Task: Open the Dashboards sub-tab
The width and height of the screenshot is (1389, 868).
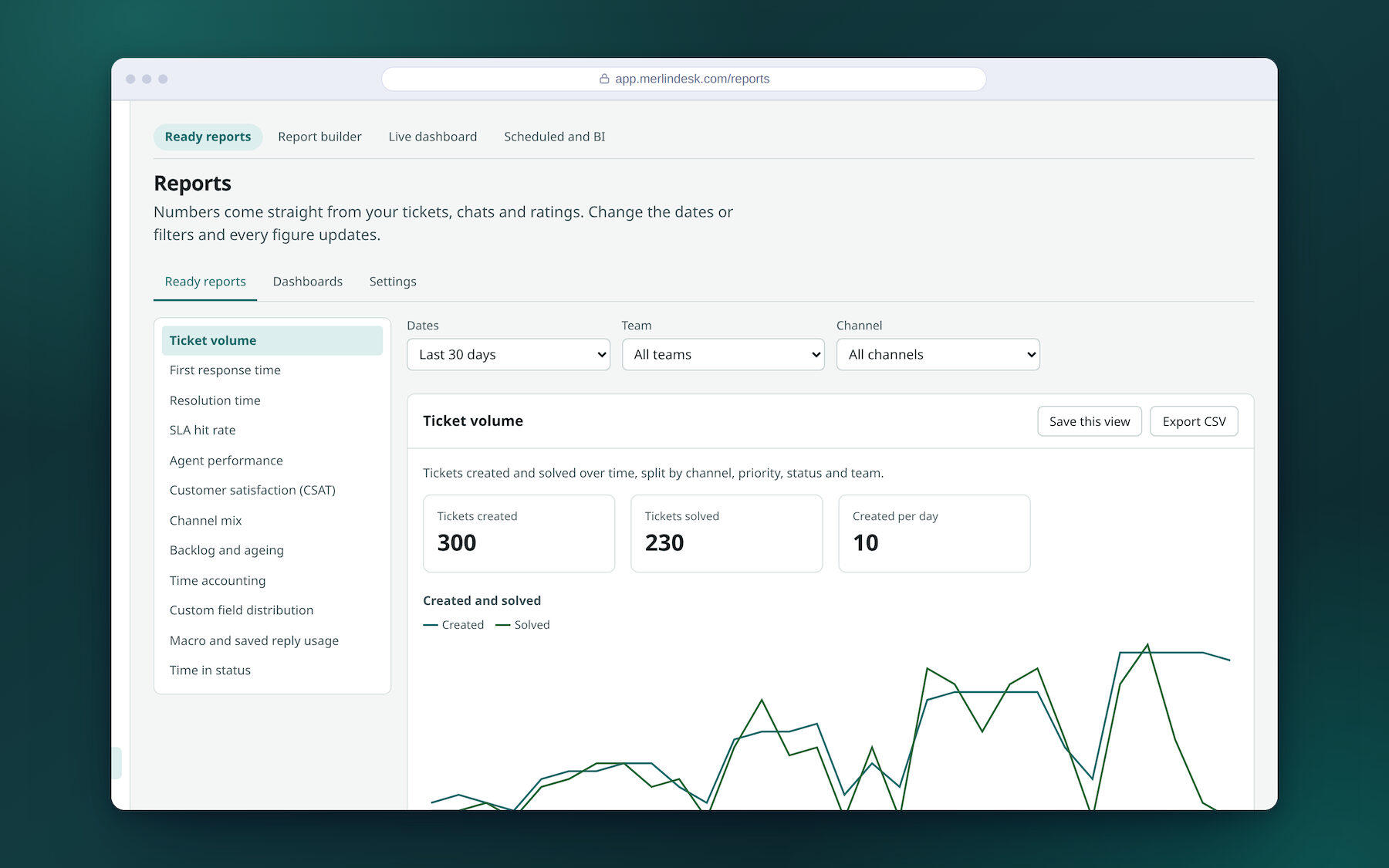Action: 307,282
